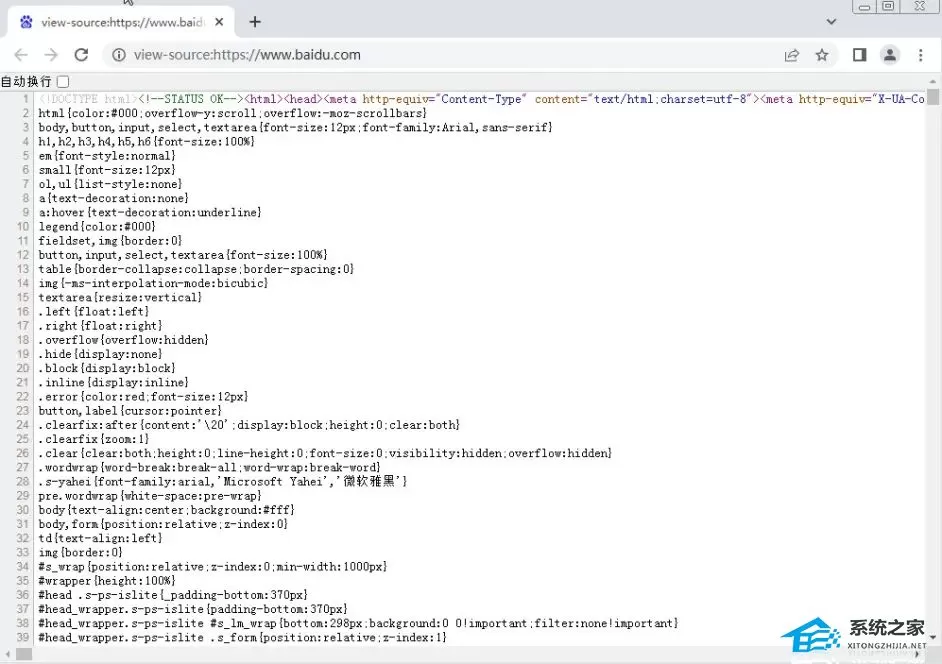942x664 pixels.
Task: Open the browser side panel
Action: tap(860, 55)
